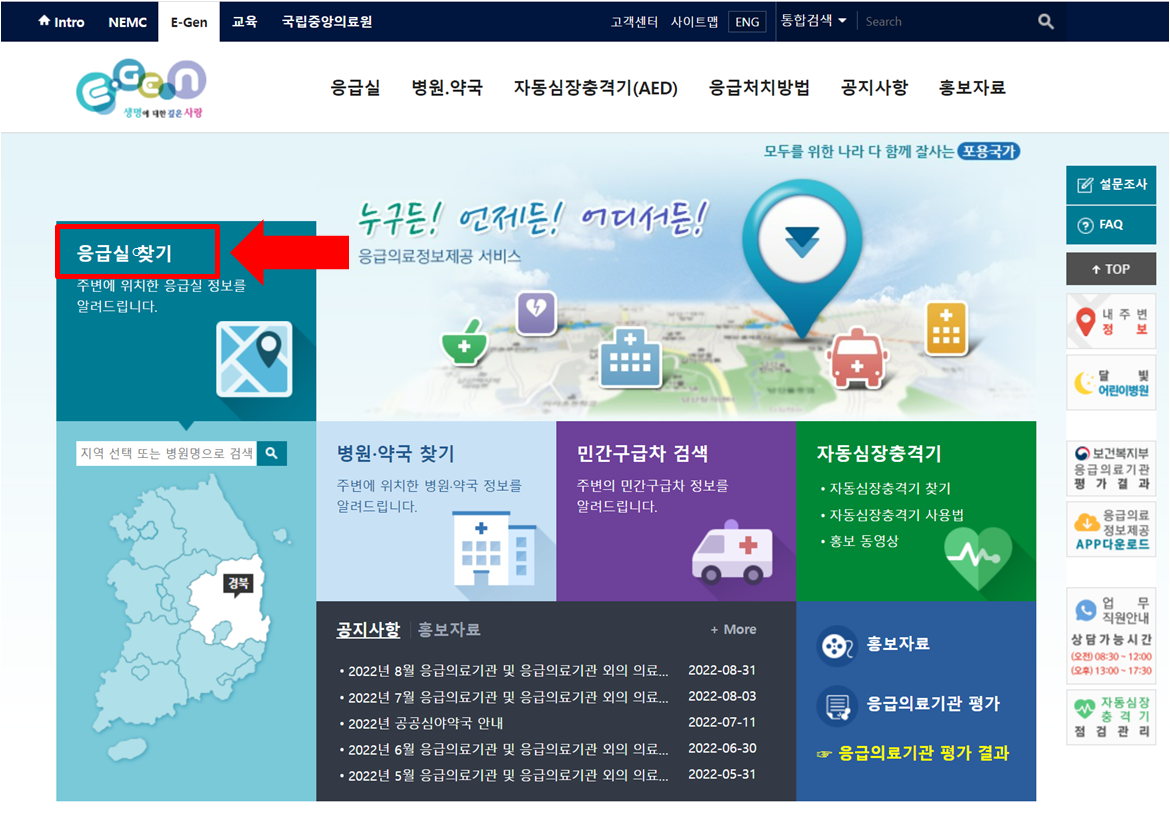
Task: Open the 병원.약국 main menu
Action: (x=447, y=87)
